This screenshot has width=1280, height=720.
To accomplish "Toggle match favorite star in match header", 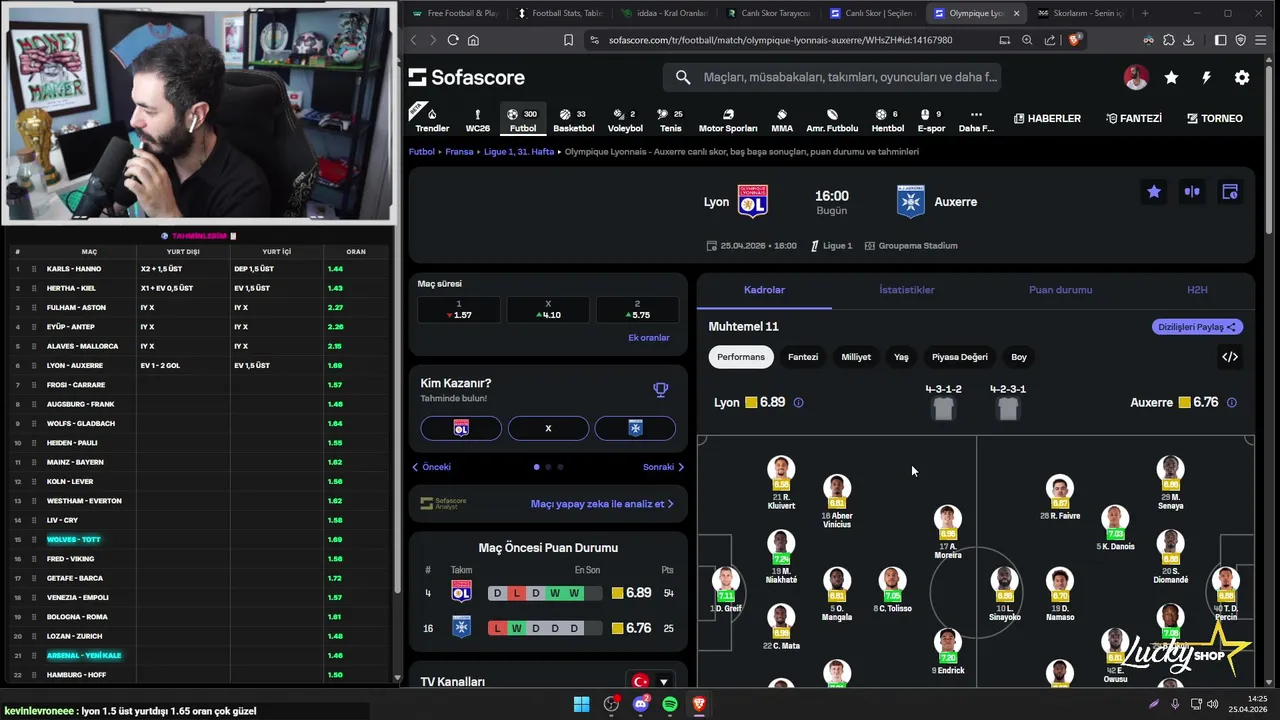I will point(1154,192).
